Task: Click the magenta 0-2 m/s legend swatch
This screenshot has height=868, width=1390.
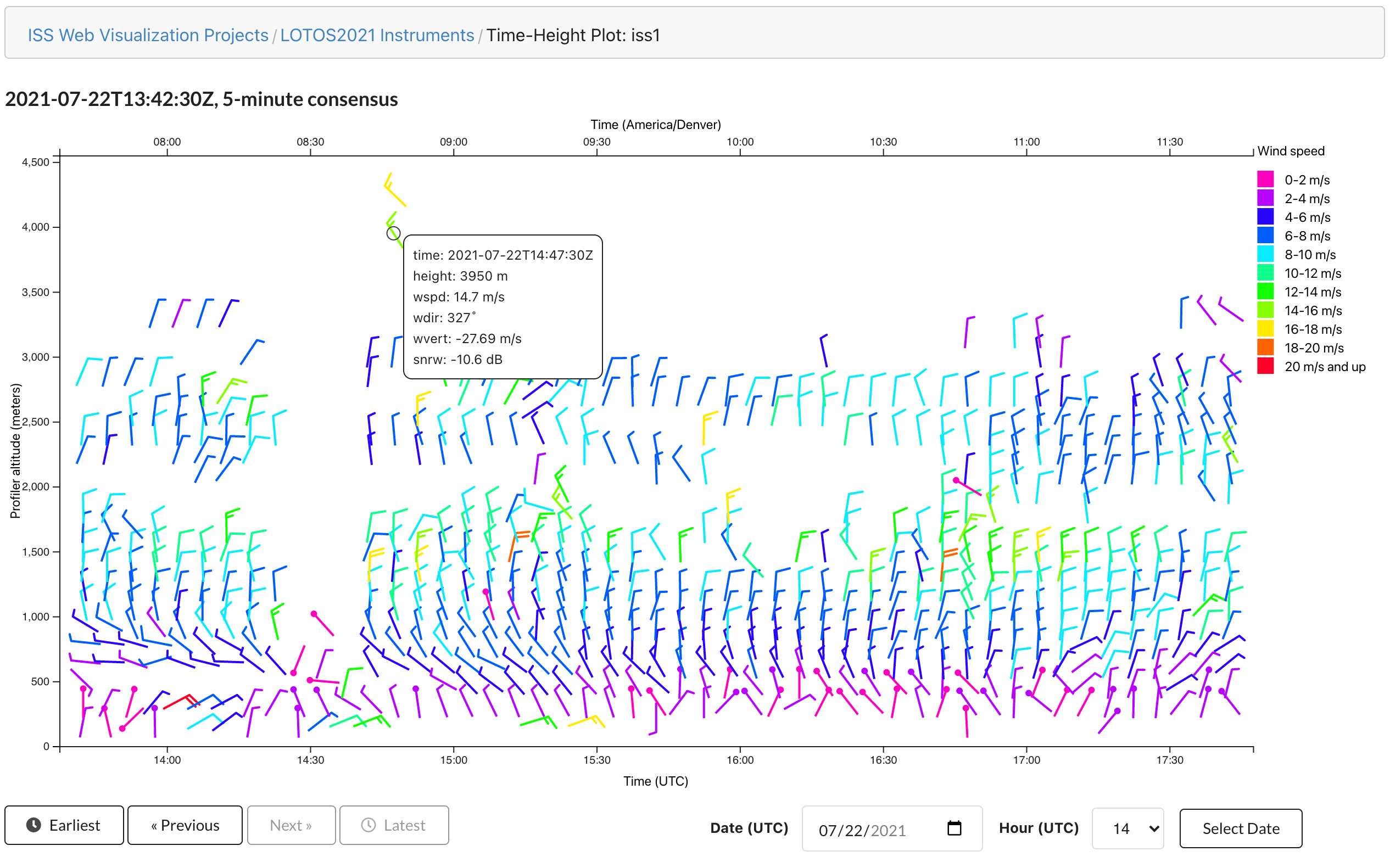Action: point(1265,180)
